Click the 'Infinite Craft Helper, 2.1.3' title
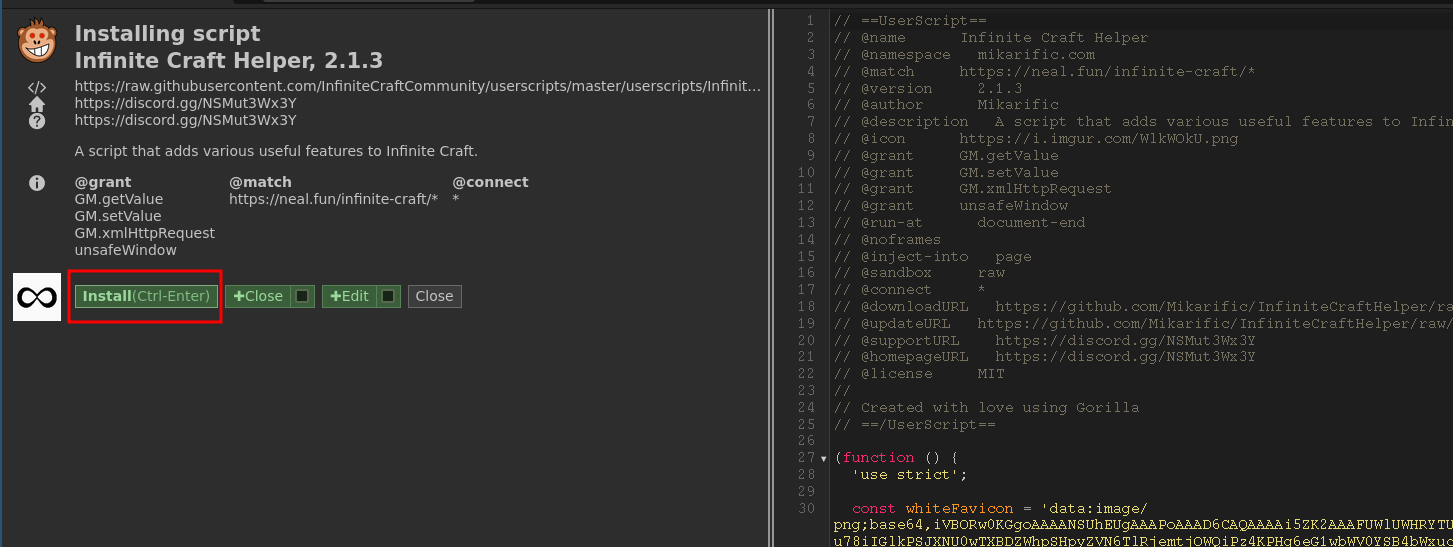The width and height of the screenshot is (1453, 547). pos(229,61)
